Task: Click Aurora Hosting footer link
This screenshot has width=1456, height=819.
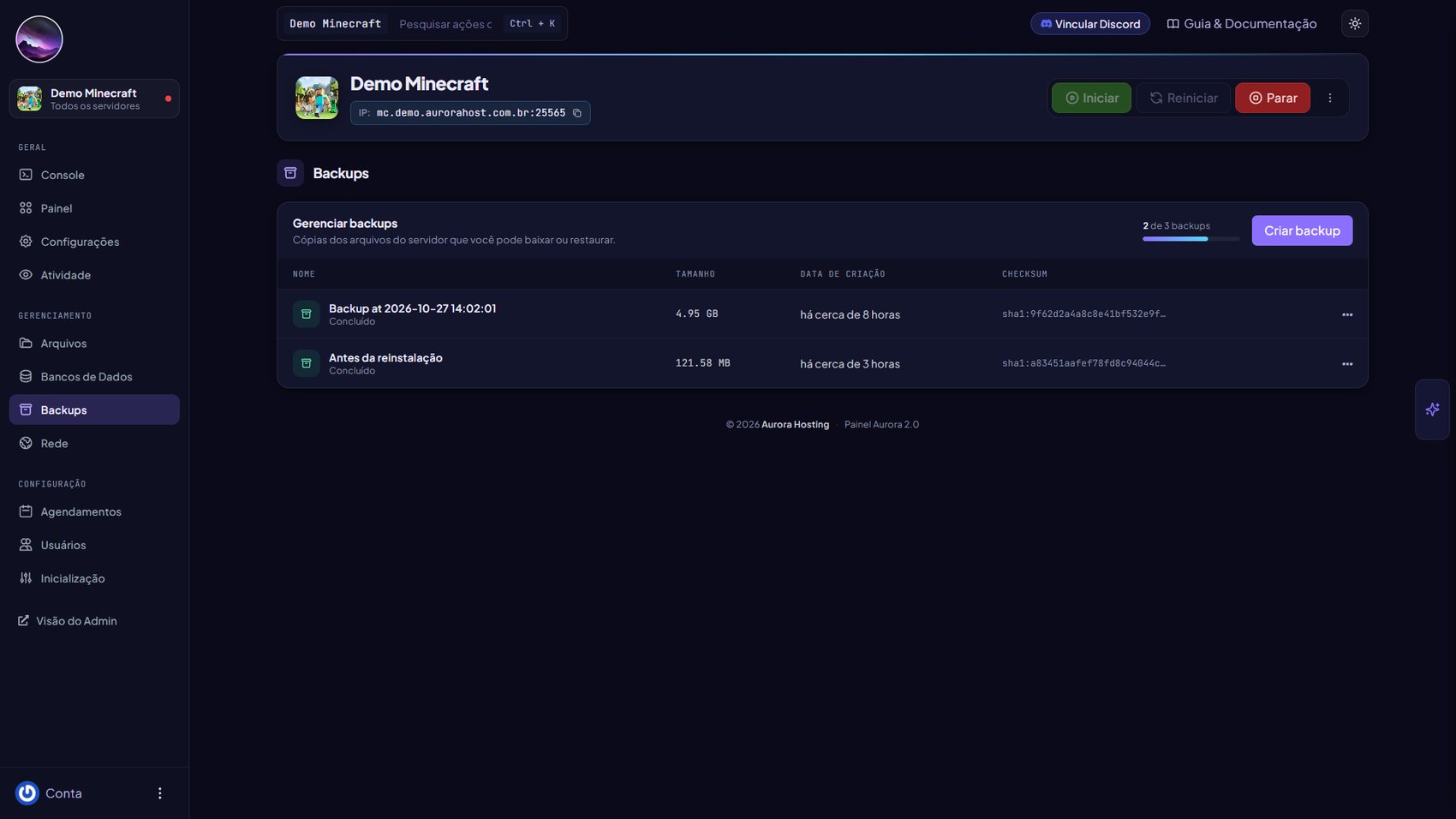Action: pos(795,425)
